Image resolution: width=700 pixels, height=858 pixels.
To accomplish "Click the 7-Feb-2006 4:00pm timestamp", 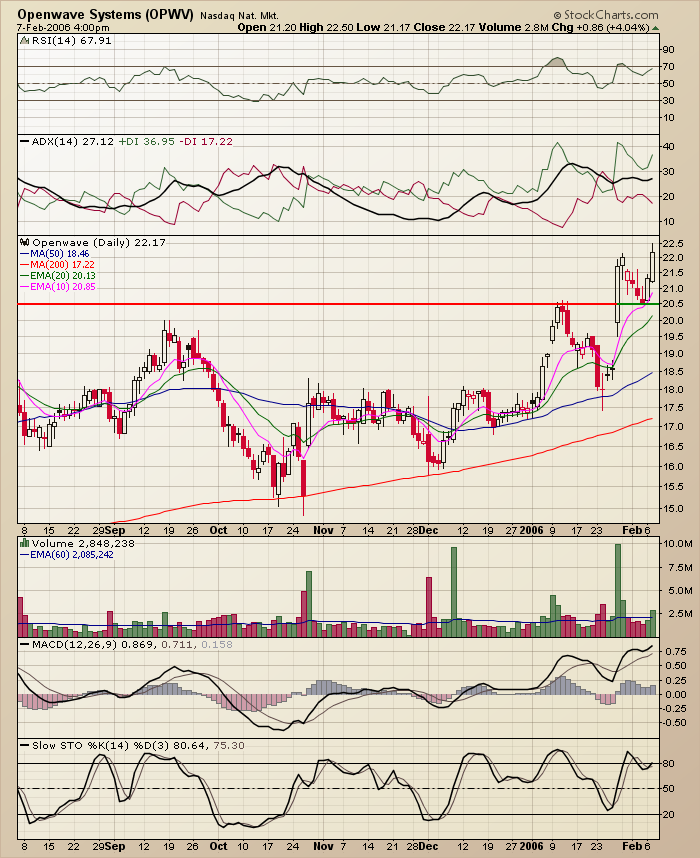I will click(63, 27).
